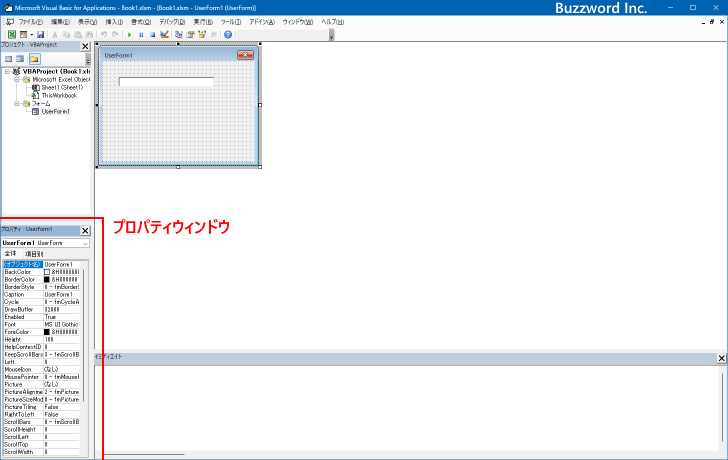Collapse the Microsoft Excel Objects folder
This screenshot has height=460, width=728.
pyautogui.click(x=16, y=79)
